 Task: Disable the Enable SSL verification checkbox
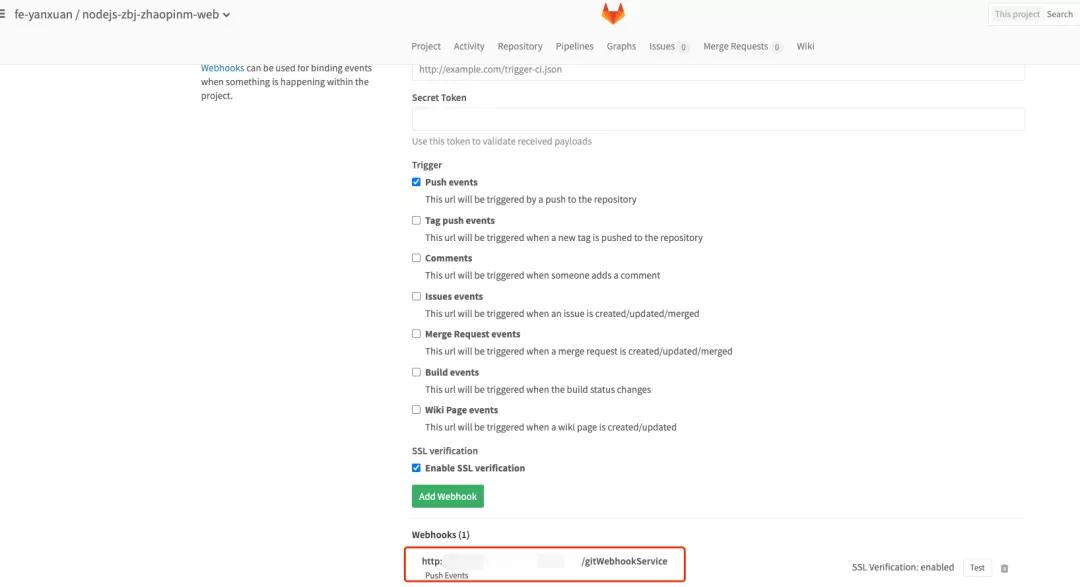pyautogui.click(x=416, y=468)
